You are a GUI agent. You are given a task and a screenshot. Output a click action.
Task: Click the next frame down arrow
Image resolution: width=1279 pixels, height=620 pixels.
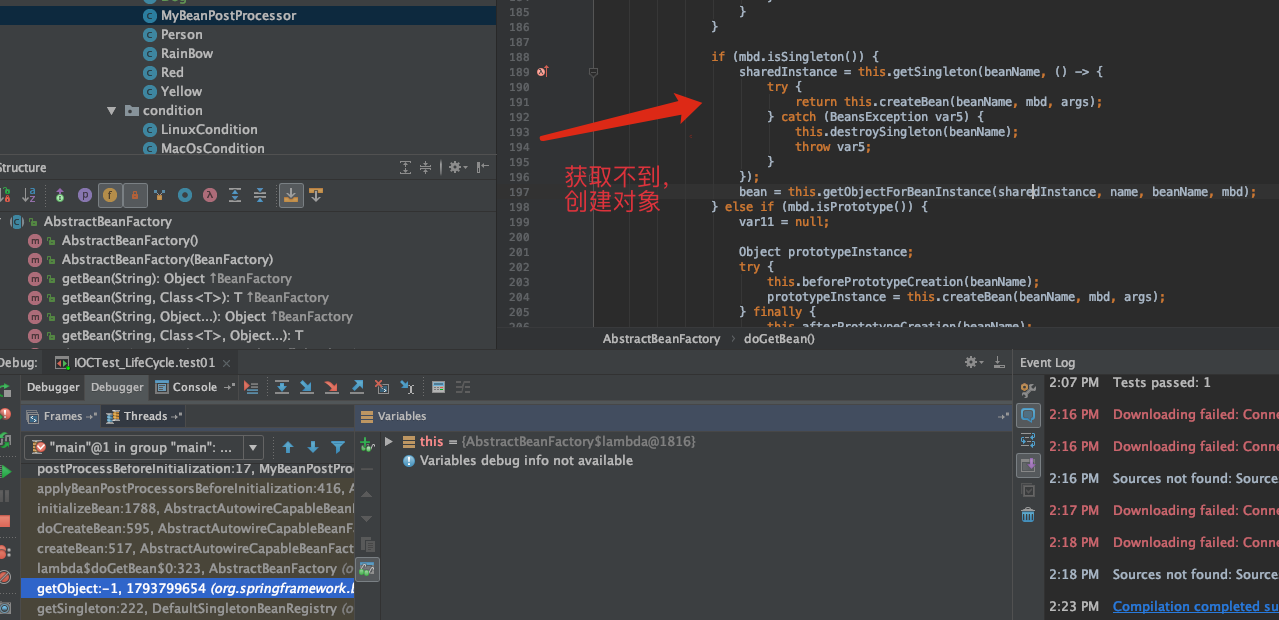[313, 447]
